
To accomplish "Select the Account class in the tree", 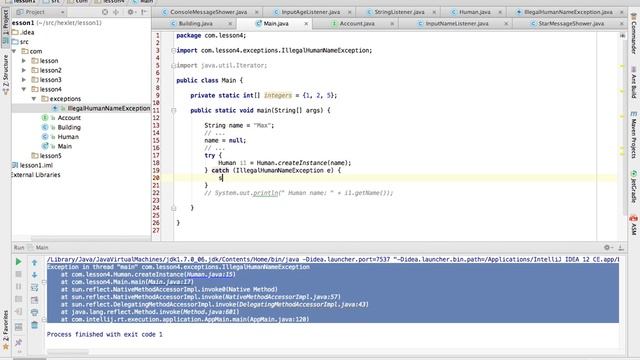I will coord(69,118).
